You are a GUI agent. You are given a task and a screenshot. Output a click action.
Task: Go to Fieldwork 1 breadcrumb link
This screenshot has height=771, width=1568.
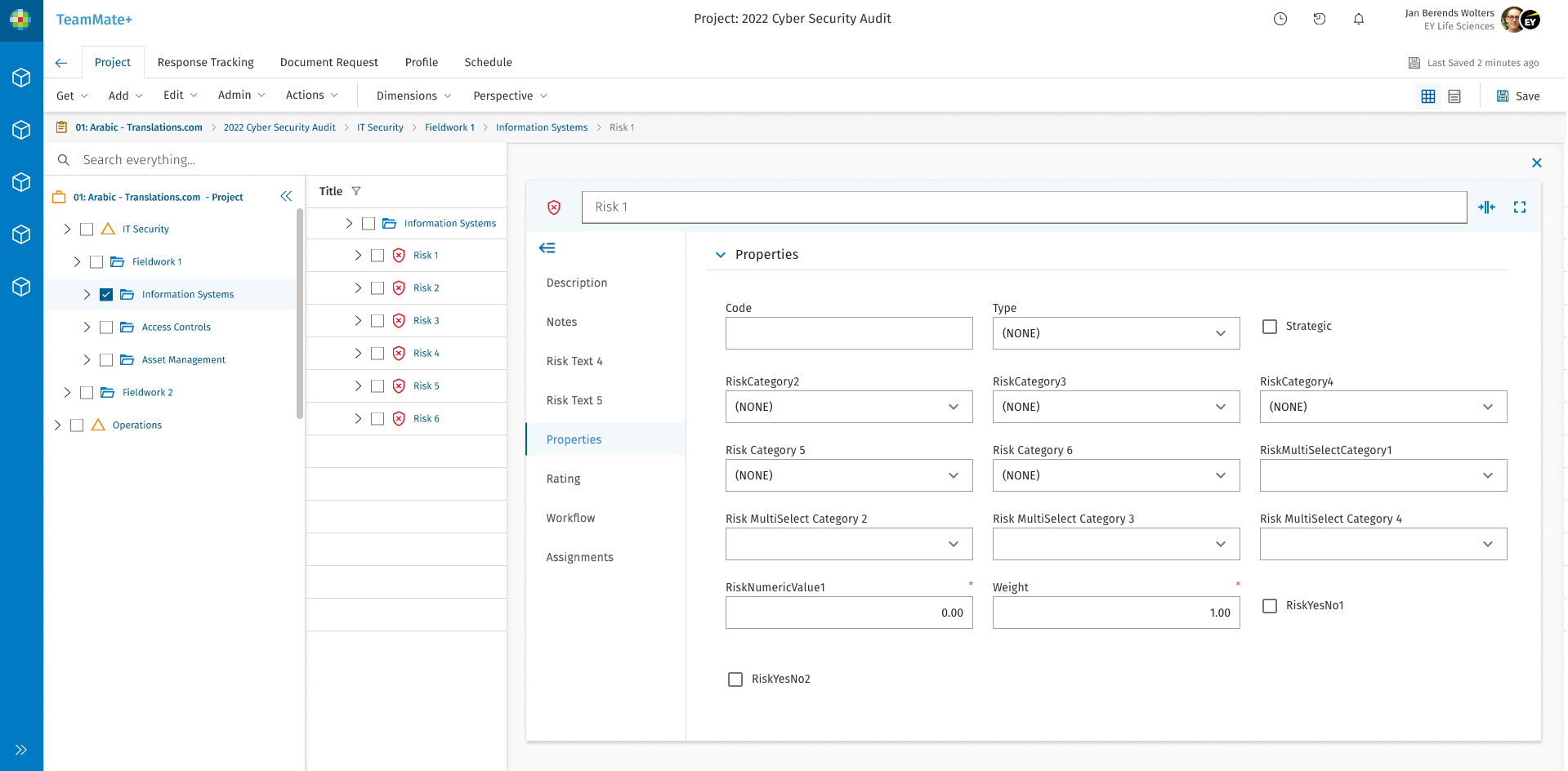coord(449,127)
